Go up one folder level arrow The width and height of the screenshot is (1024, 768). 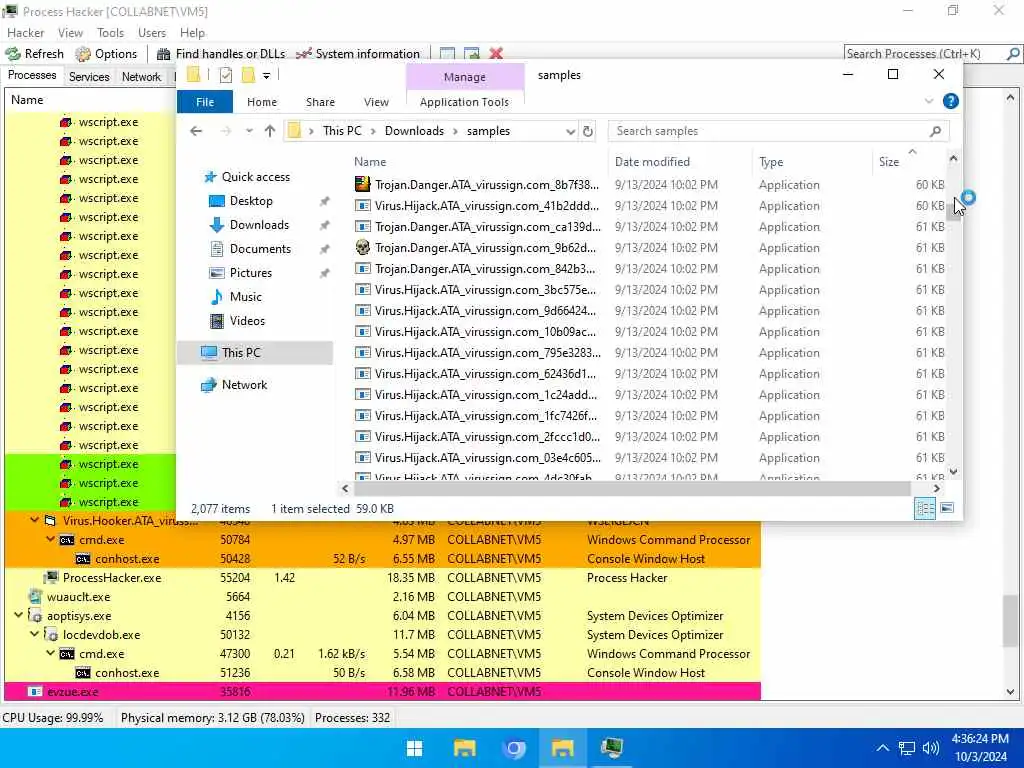(x=270, y=131)
